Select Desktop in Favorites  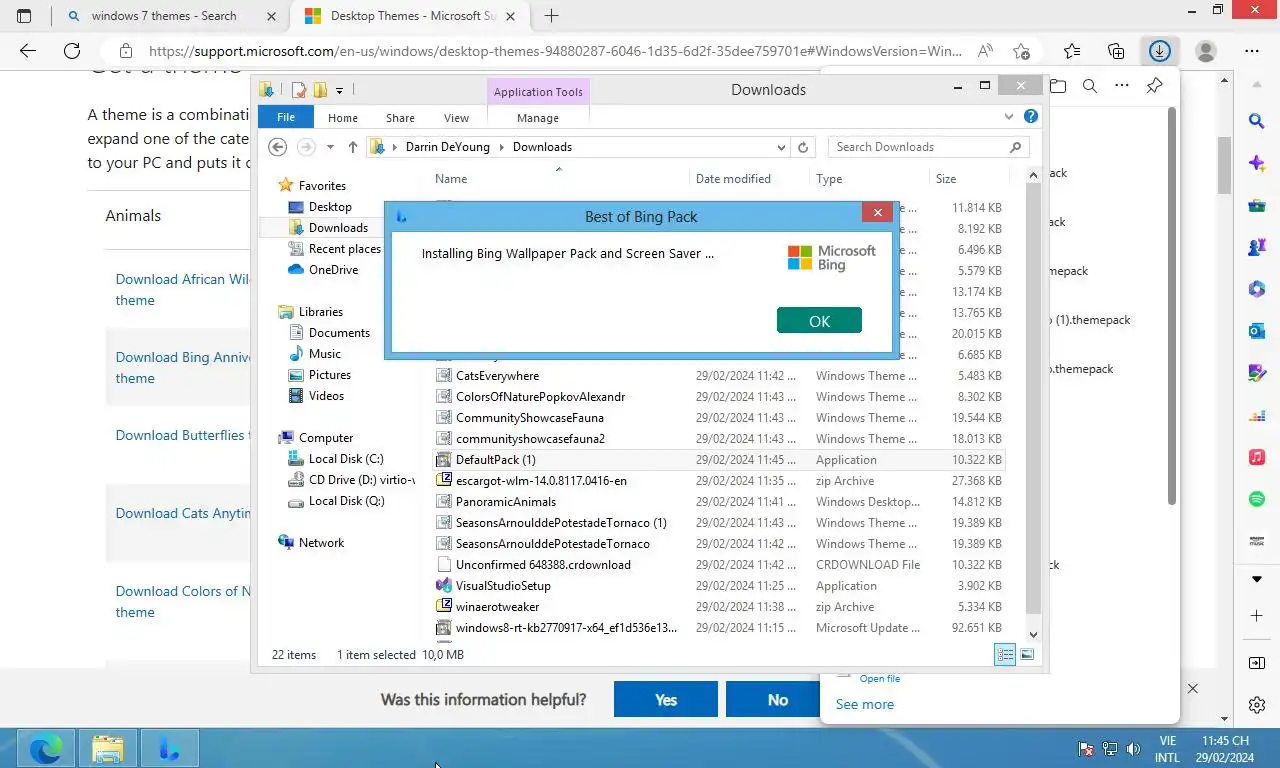[x=329, y=207]
